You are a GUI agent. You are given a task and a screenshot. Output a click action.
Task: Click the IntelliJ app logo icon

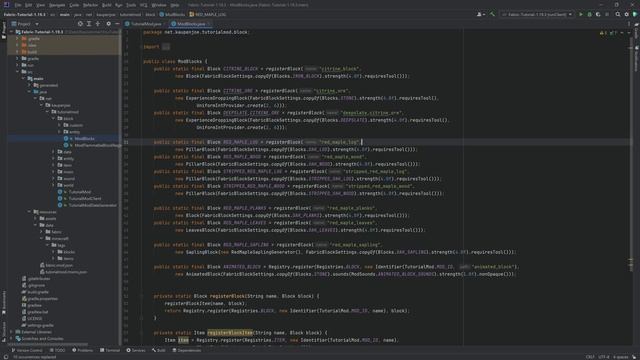tap(6, 5)
